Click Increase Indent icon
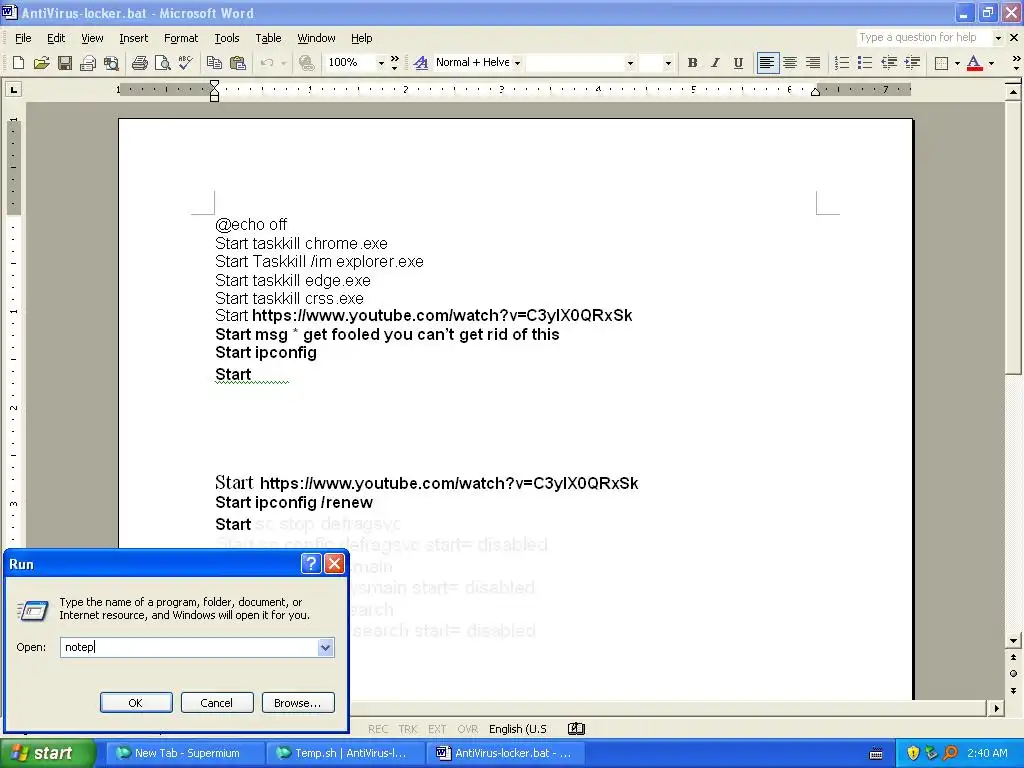 [x=912, y=63]
